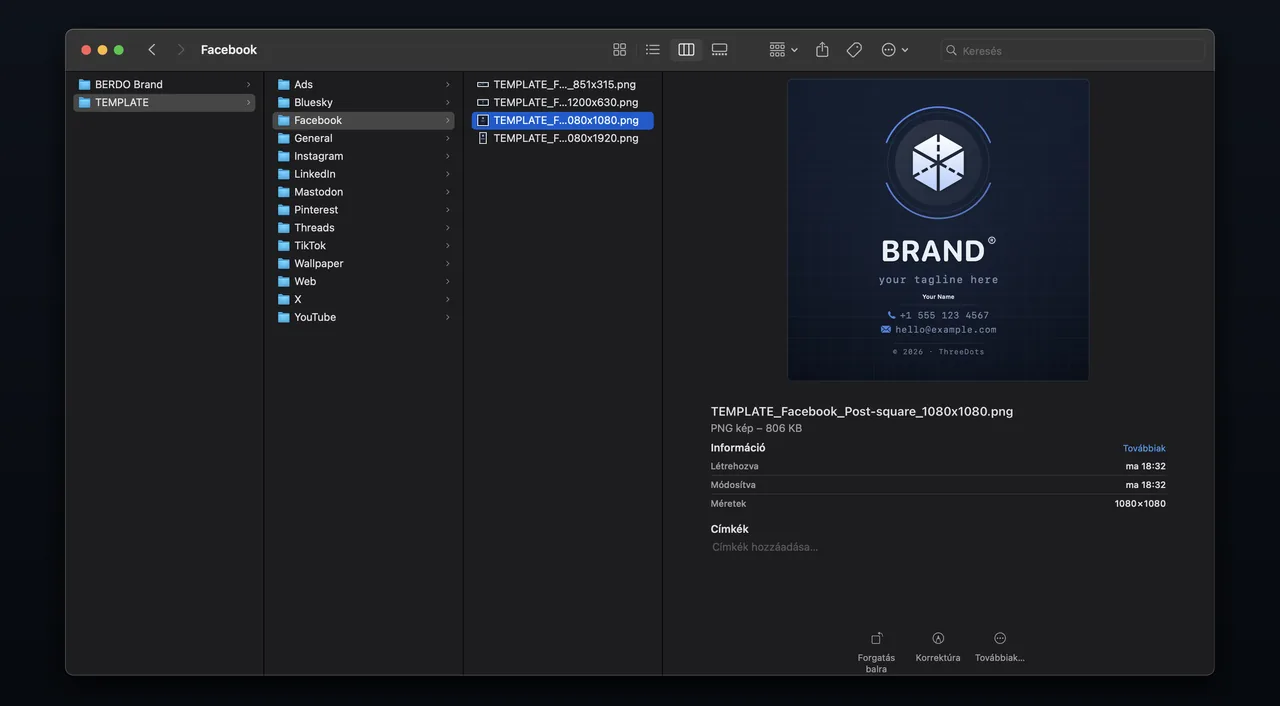Go back with the left chevron
Image resolution: width=1280 pixels, height=706 pixels.
(152, 50)
